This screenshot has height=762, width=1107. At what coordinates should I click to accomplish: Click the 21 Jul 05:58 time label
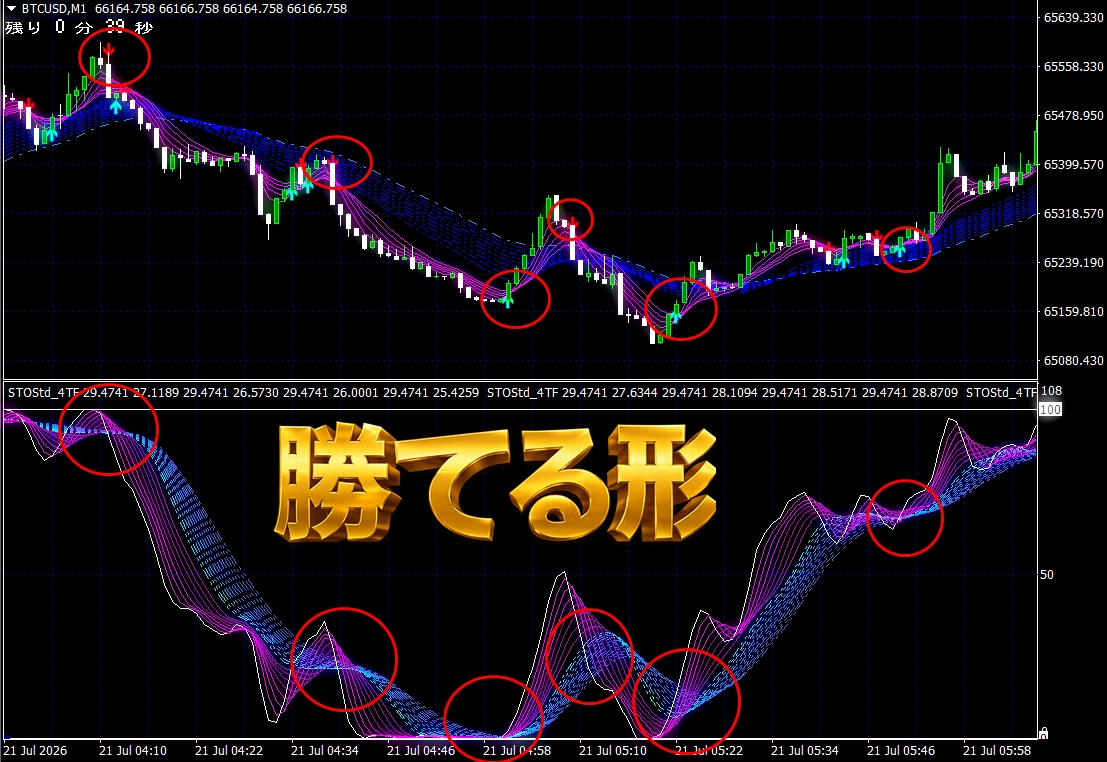point(997,751)
